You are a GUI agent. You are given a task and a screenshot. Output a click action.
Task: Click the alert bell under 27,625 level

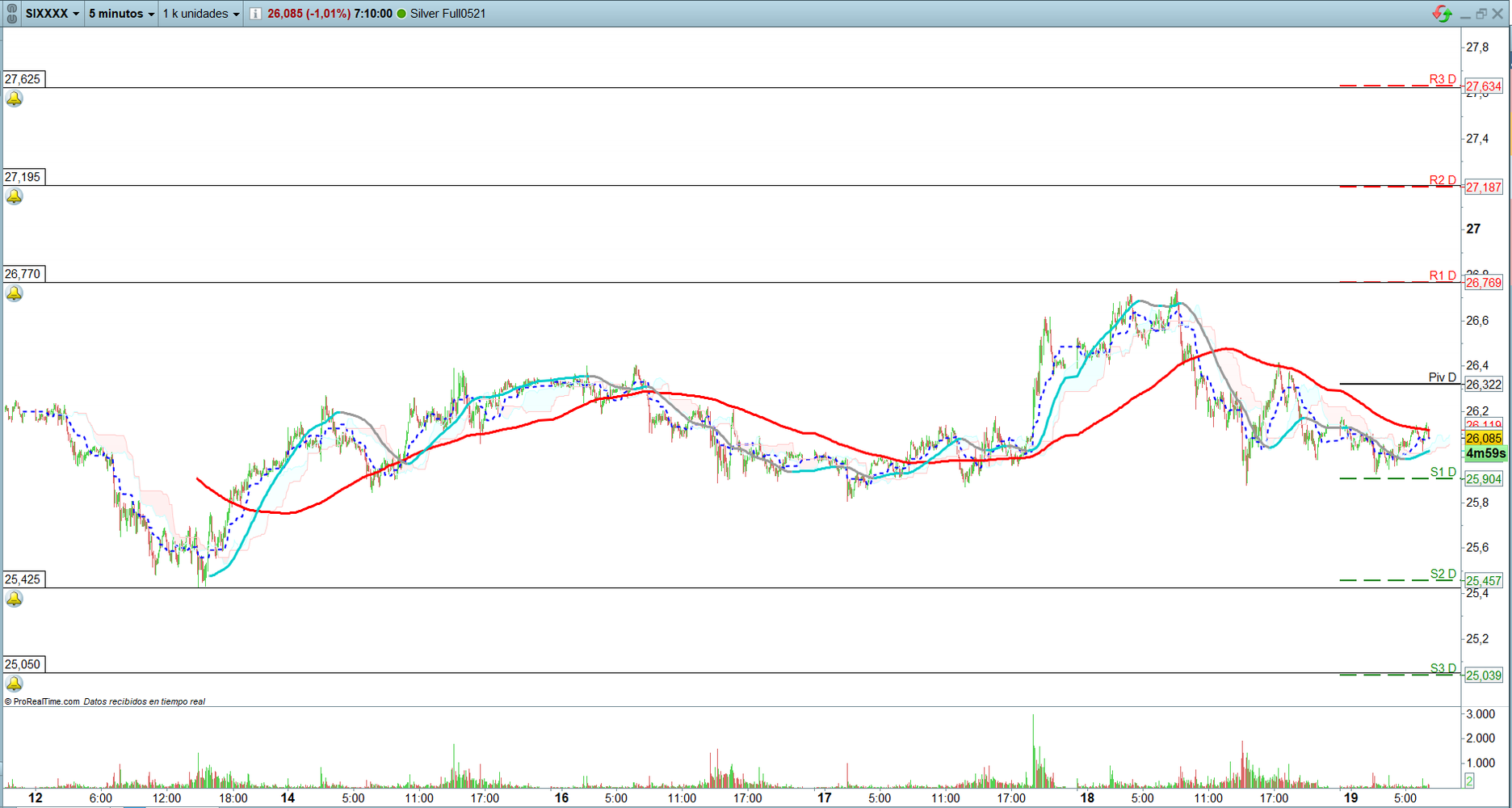click(x=14, y=99)
